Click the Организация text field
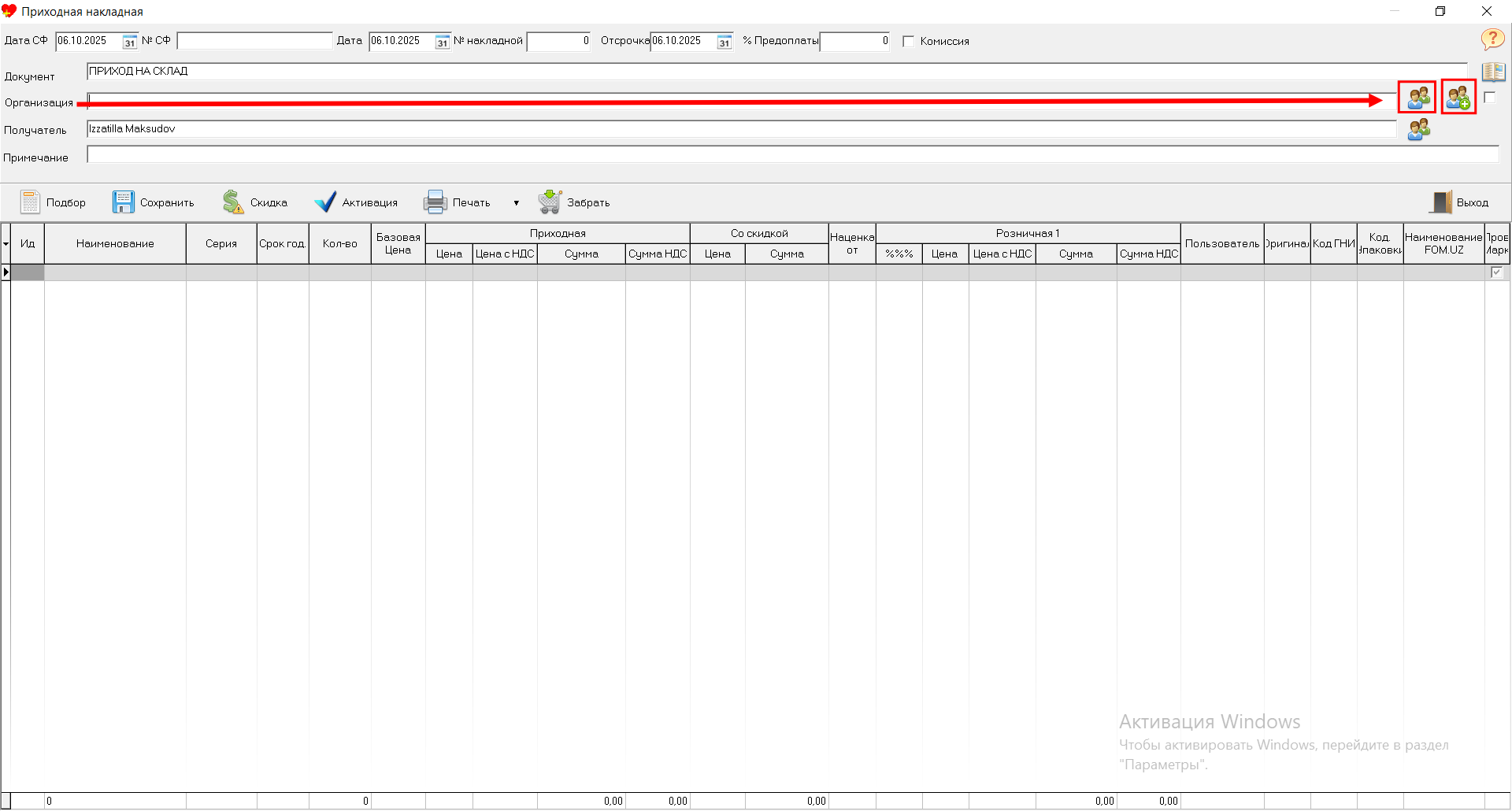1512x811 pixels. pos(741,102)
